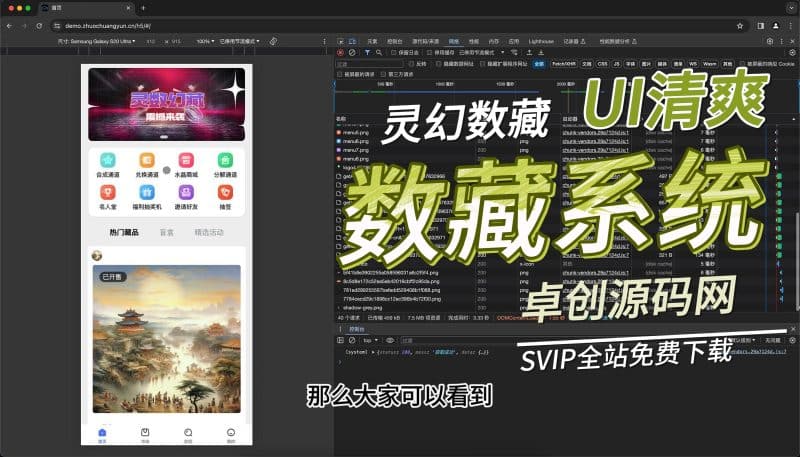800x457 pixels.
Task: Click the browser back arrow
Action: [x=9, y=26]
